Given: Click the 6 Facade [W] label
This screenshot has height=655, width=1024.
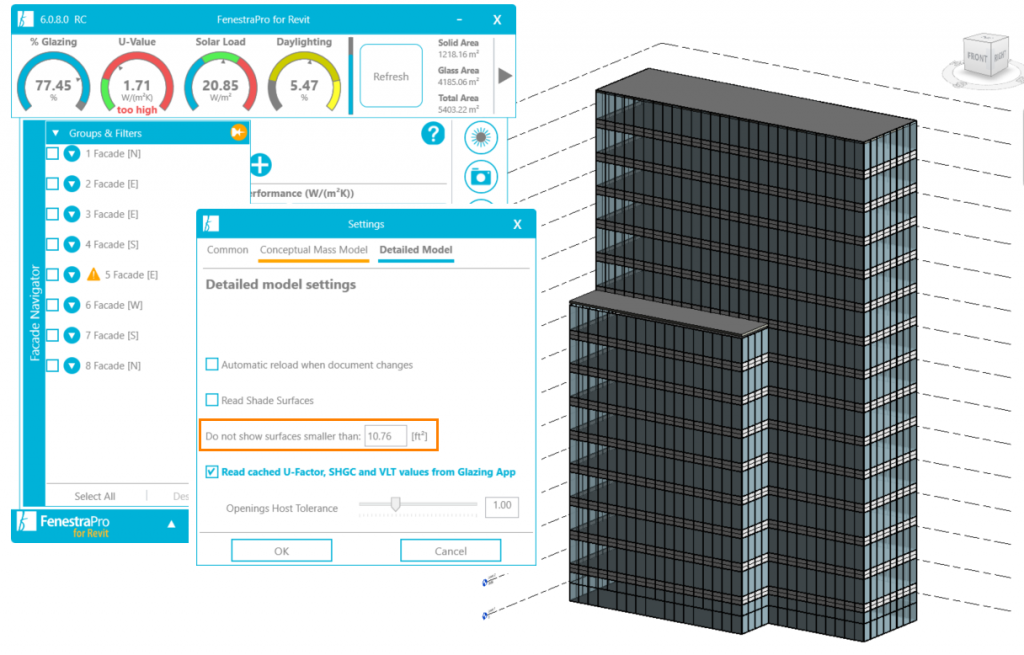Looking at the screenshot, I should (x=114, y=305).
